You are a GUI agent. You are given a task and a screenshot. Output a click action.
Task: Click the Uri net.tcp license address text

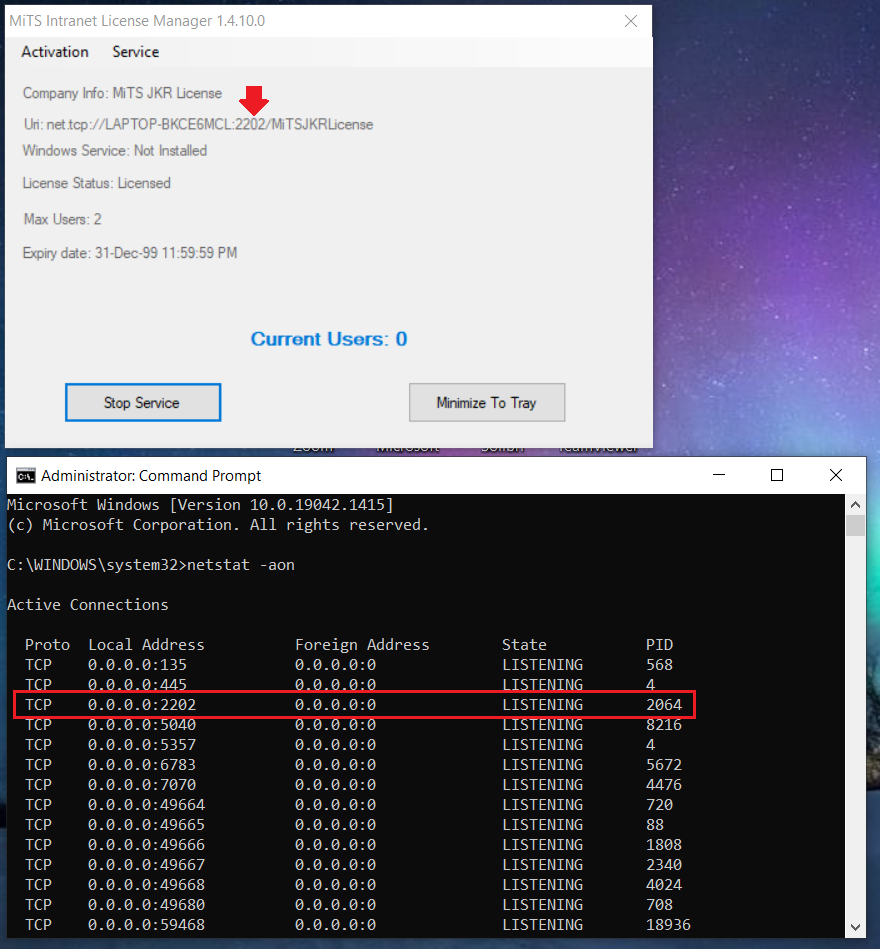click(x=198, y=125)
